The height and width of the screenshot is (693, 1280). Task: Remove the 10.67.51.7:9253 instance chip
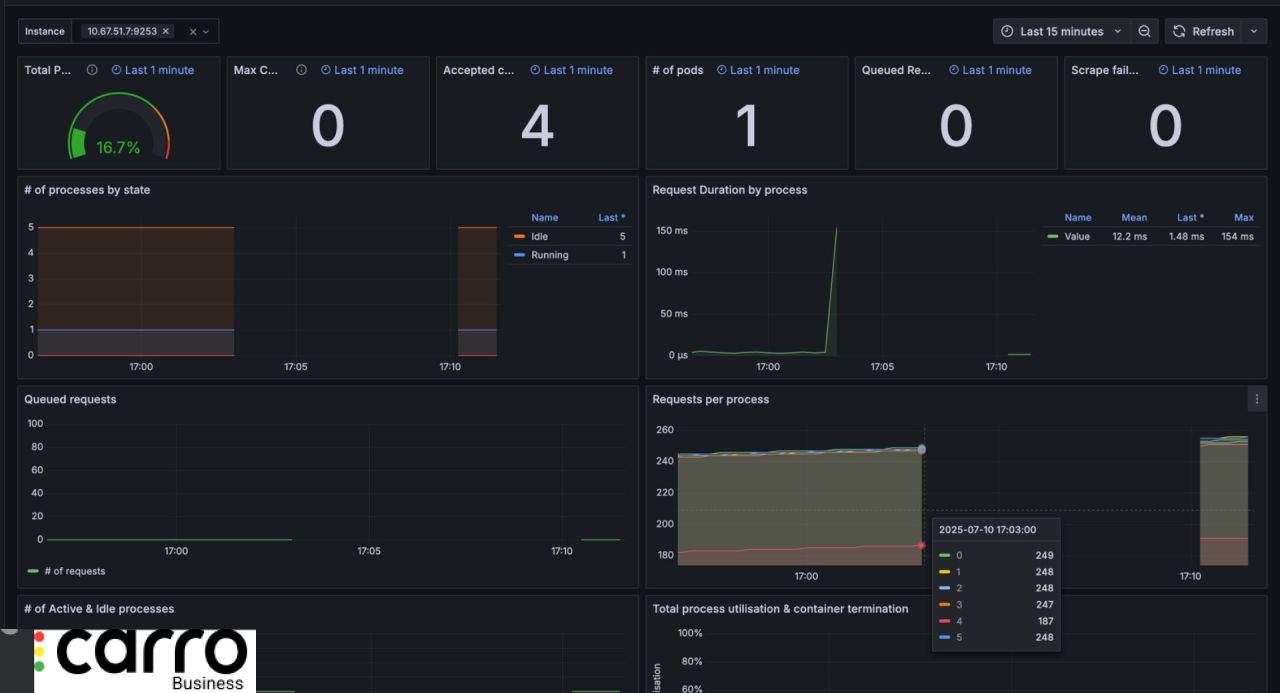tap(166, 31)
